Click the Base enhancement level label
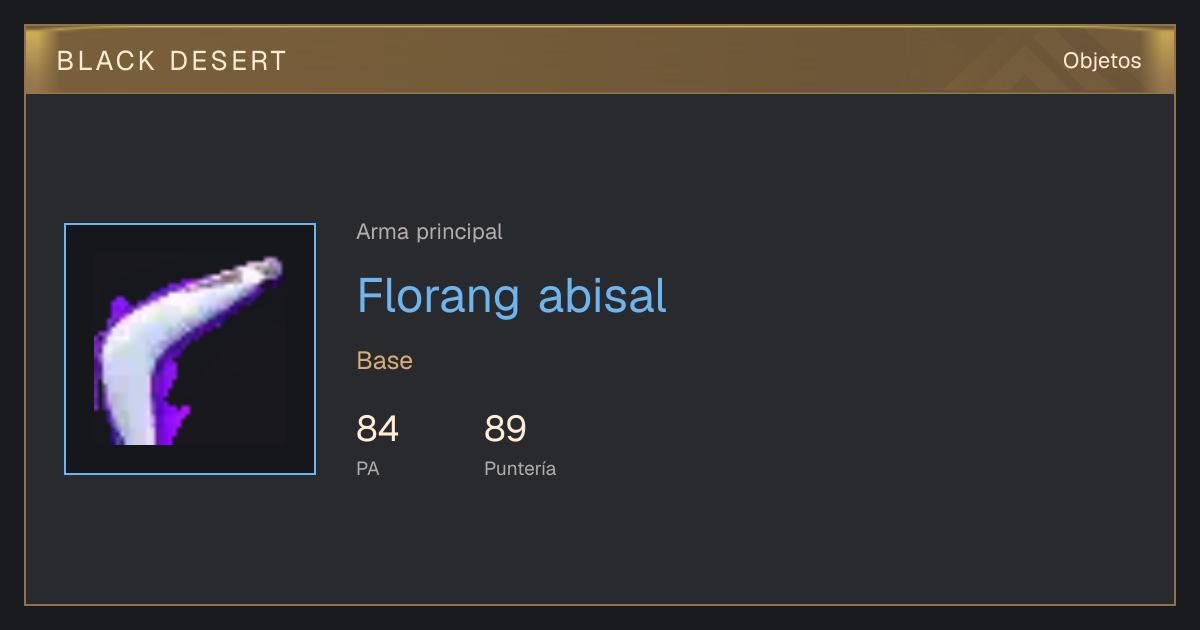The height and width of the screenshot is (630, 1200). [x=385, y=361]
